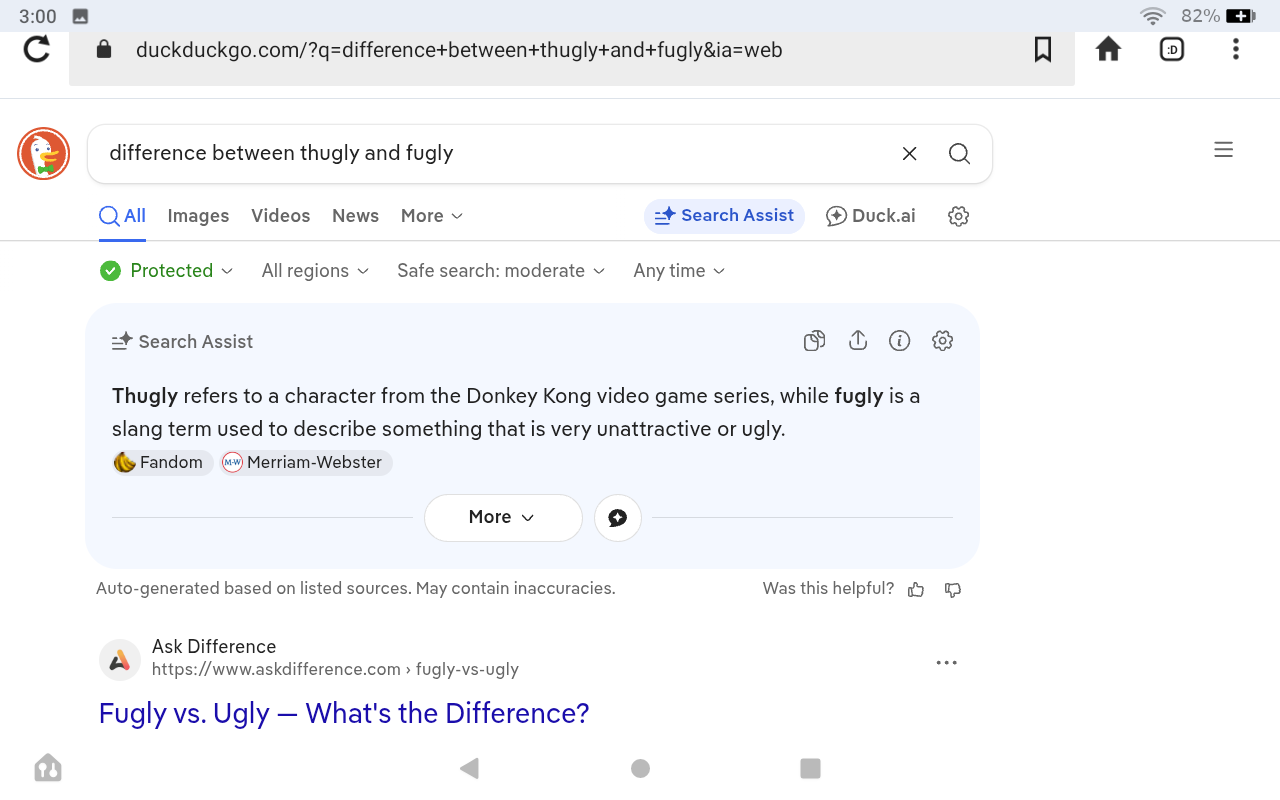Image resolution: width=1280 pixels, height=800 pixels.
Task: Bookmark this page using the bookmark icon
Action: coord(1043,49)
